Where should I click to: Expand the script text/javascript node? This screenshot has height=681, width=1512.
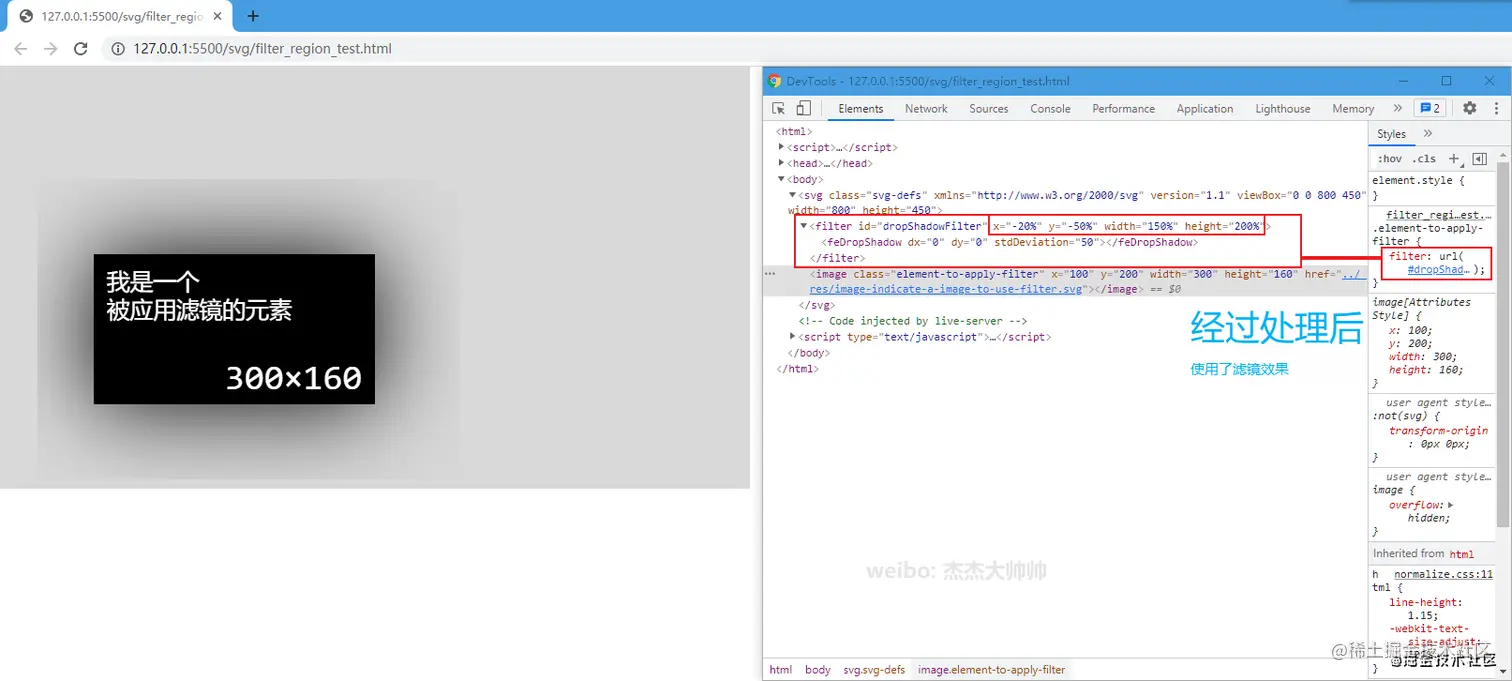pos(793,337)
